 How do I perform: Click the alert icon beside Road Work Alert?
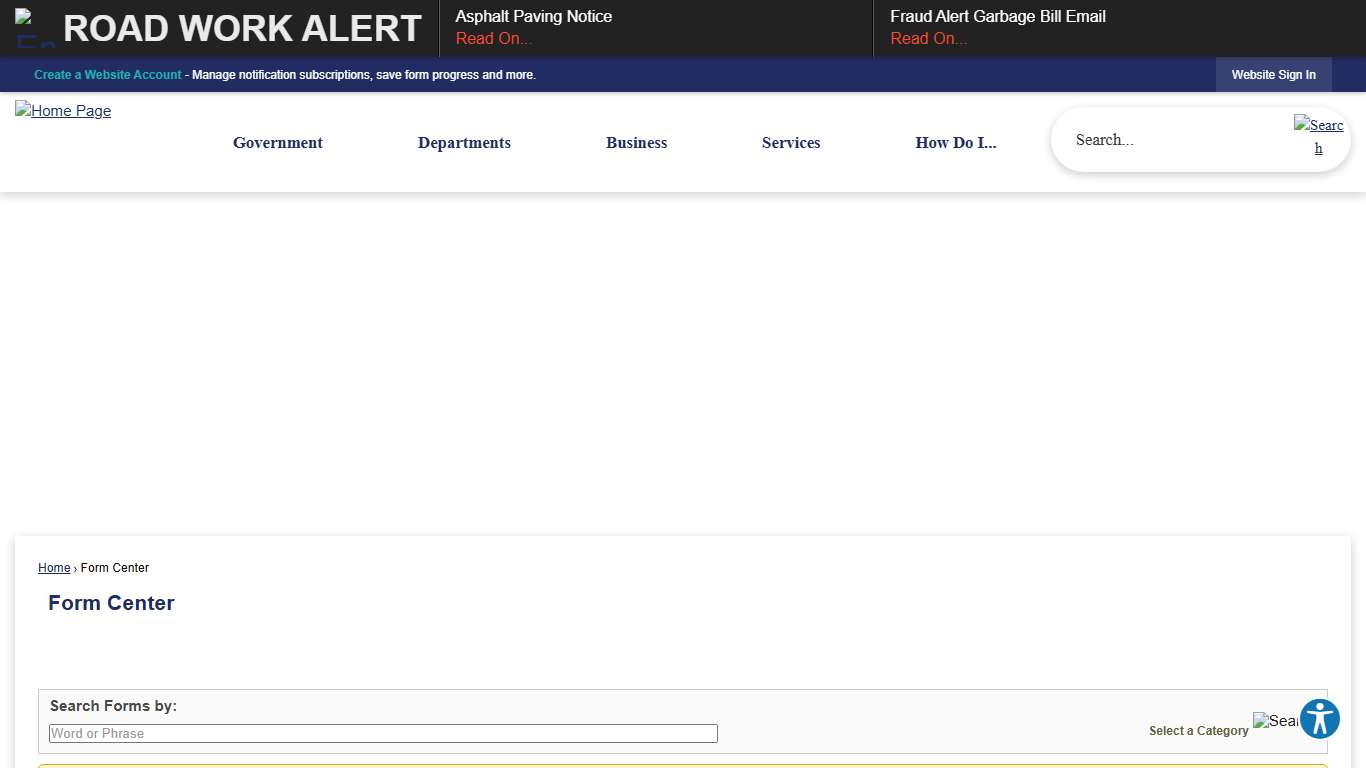coord(35,28)
